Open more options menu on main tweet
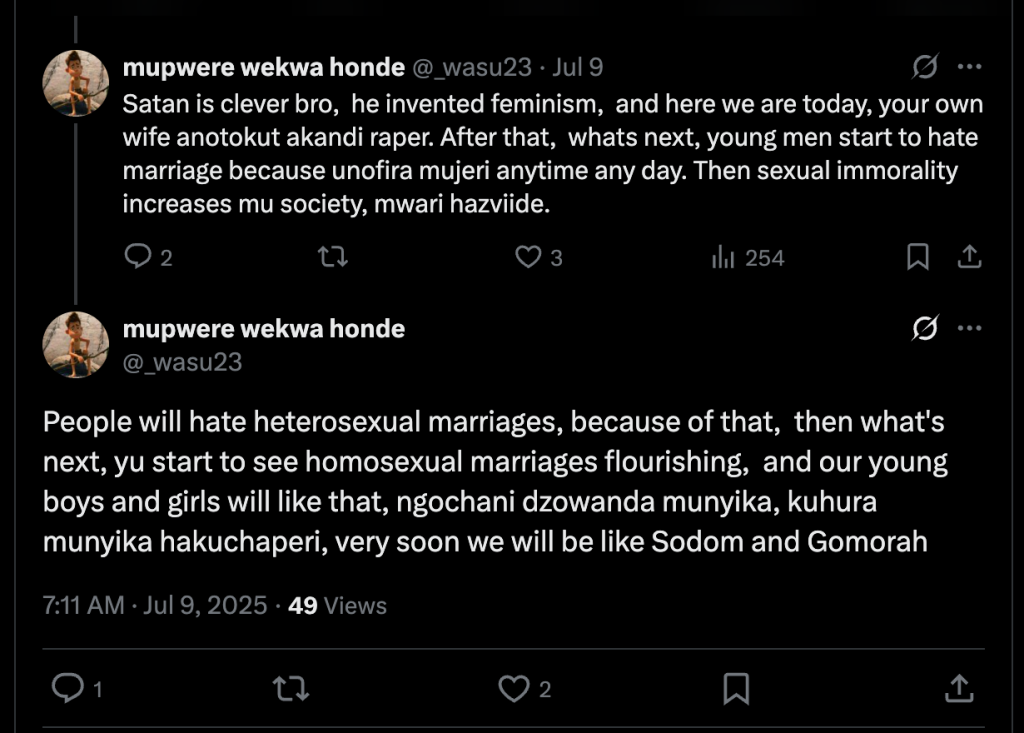Viewport: 1024px width, 733px height. (x=969, y=329)
